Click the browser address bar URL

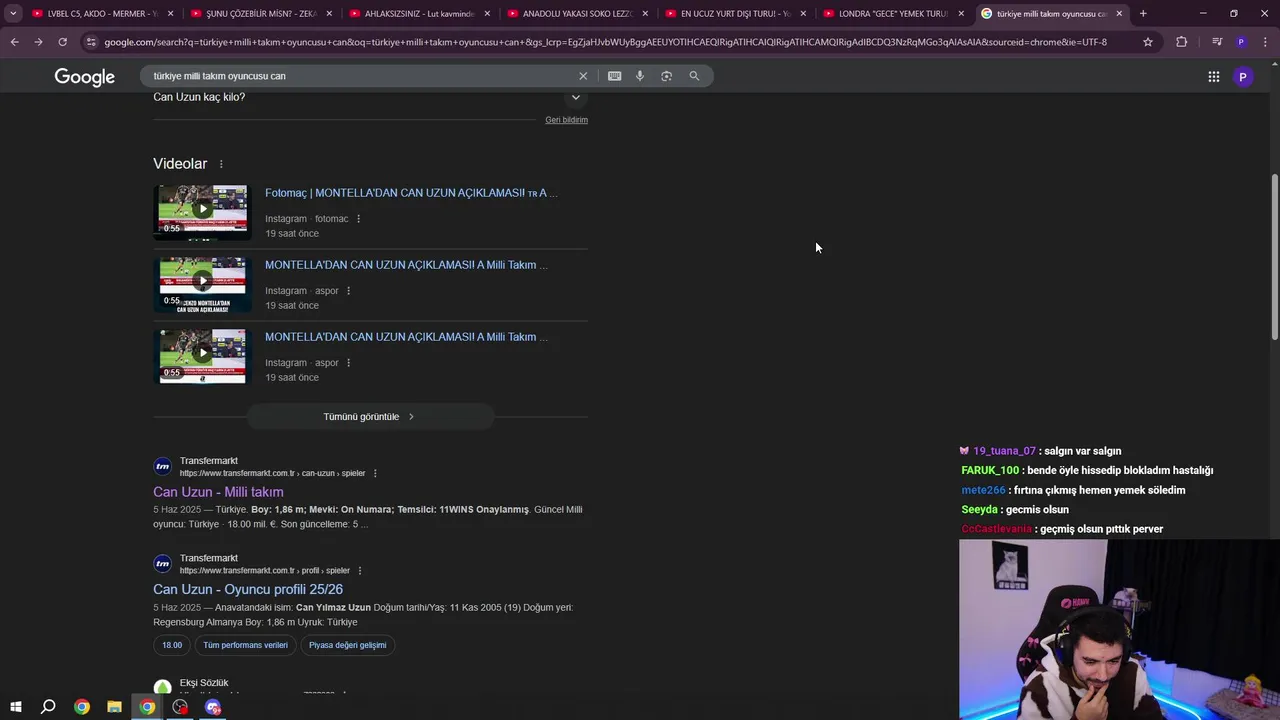click(605, 42)
